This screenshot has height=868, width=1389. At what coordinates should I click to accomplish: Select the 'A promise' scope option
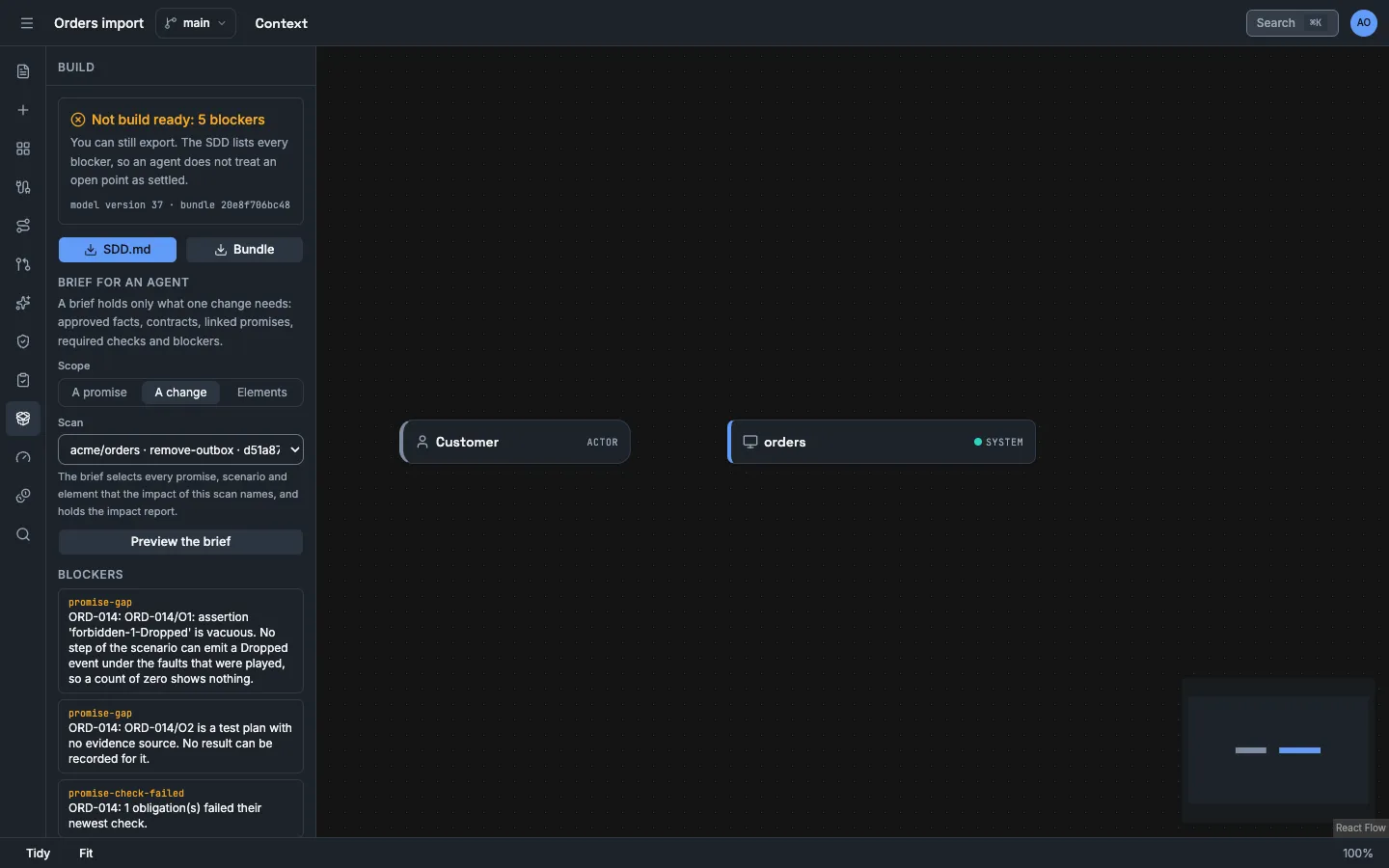(x=99, y=393)
